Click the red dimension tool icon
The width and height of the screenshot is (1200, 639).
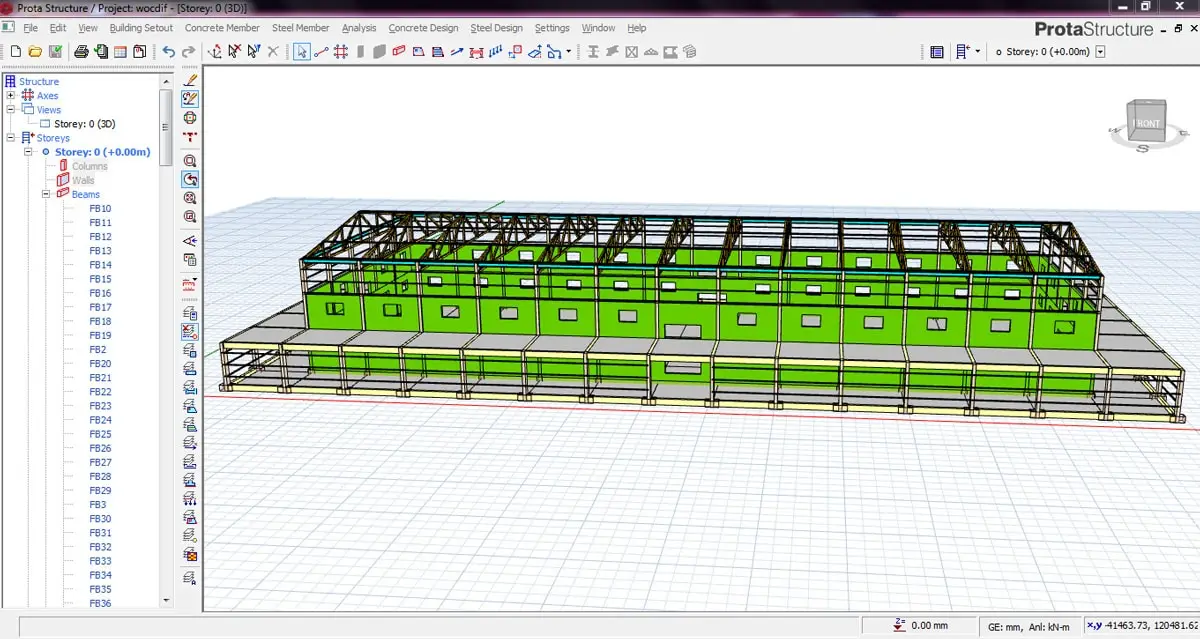pyautogui.click(x=190, y=136)
